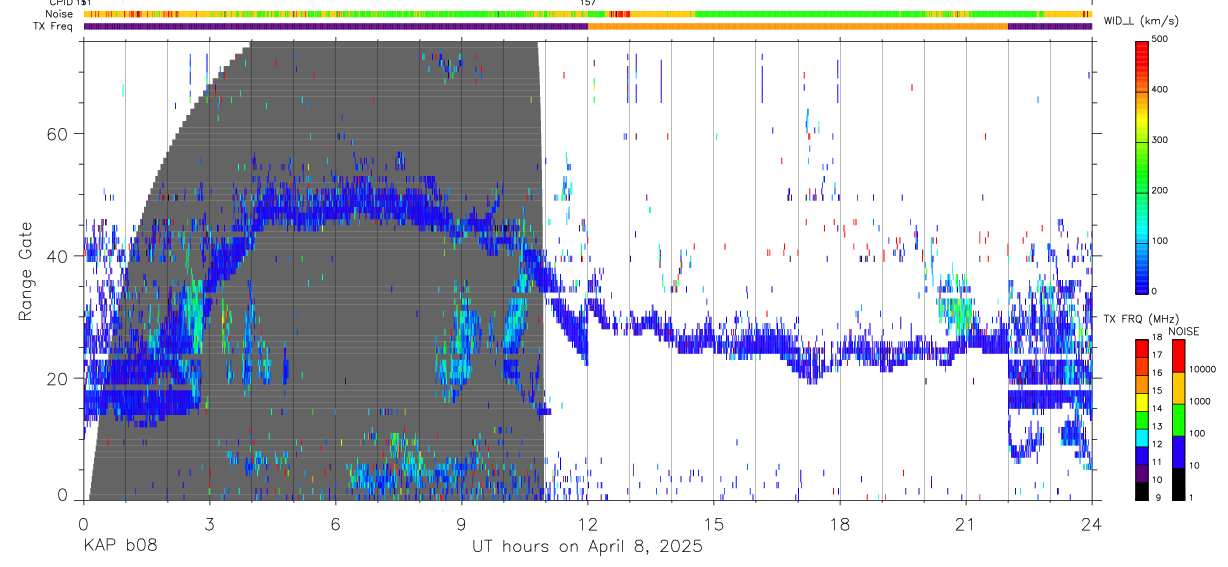Click the purple segment of the TX Freq strip
The image size is (1228, 567).
coord(335,26)
